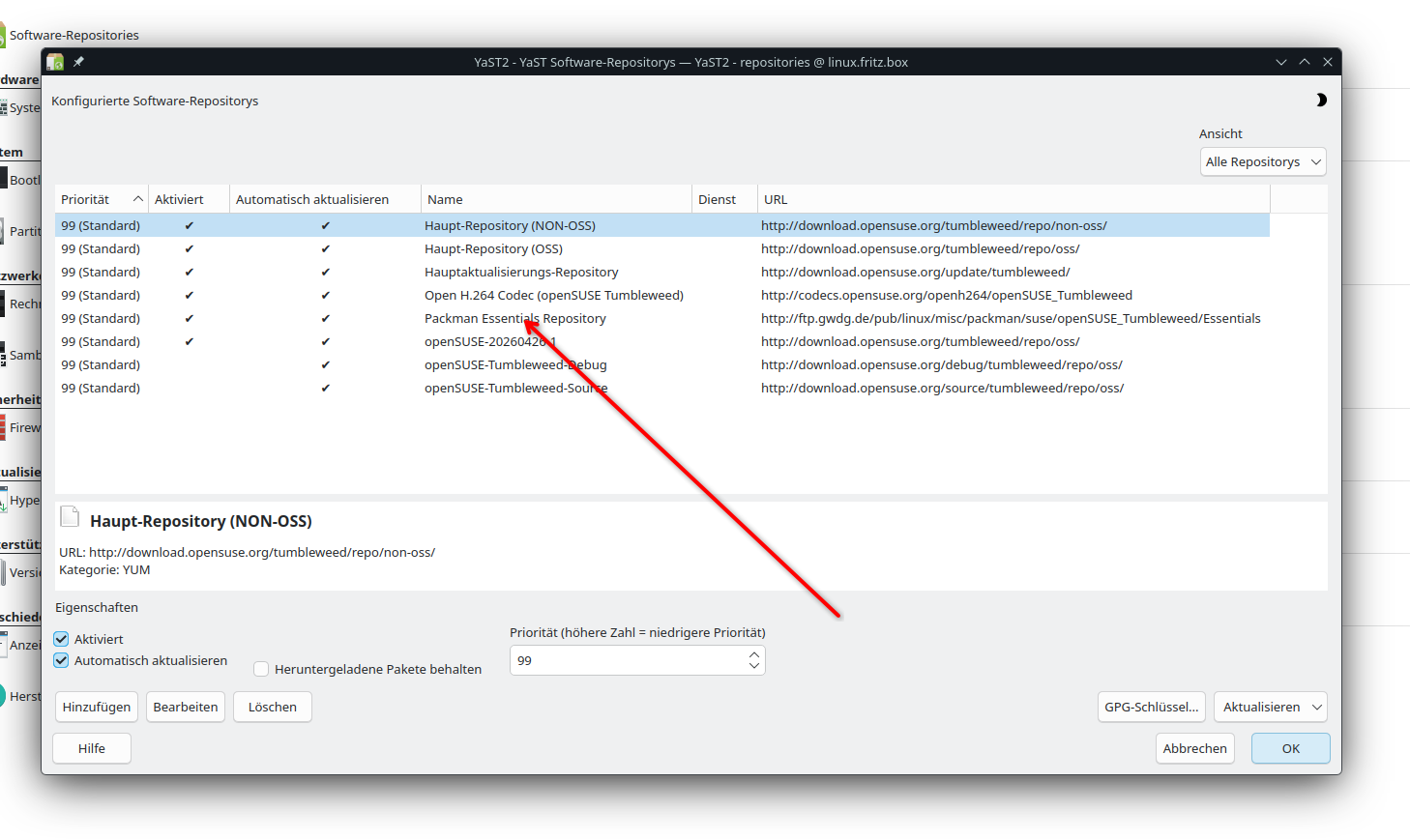
Task: Click auto-refresh checkmark in openSUSE-Tumbleweed-Debug row
Action: [326, 364]
